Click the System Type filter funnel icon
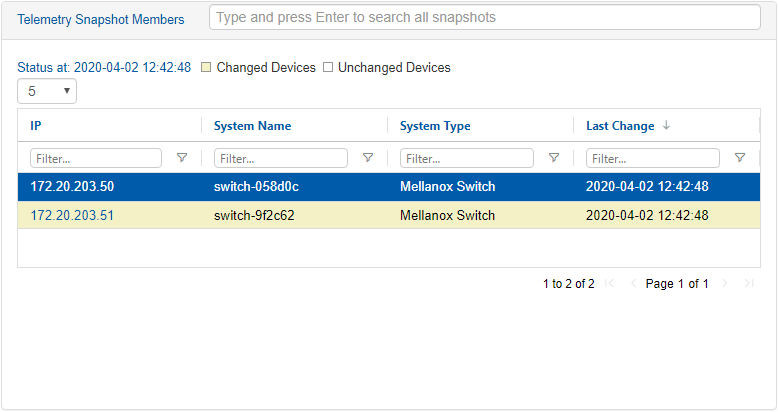The height and width of the screenshot is (412, 778). coord(554,158)
